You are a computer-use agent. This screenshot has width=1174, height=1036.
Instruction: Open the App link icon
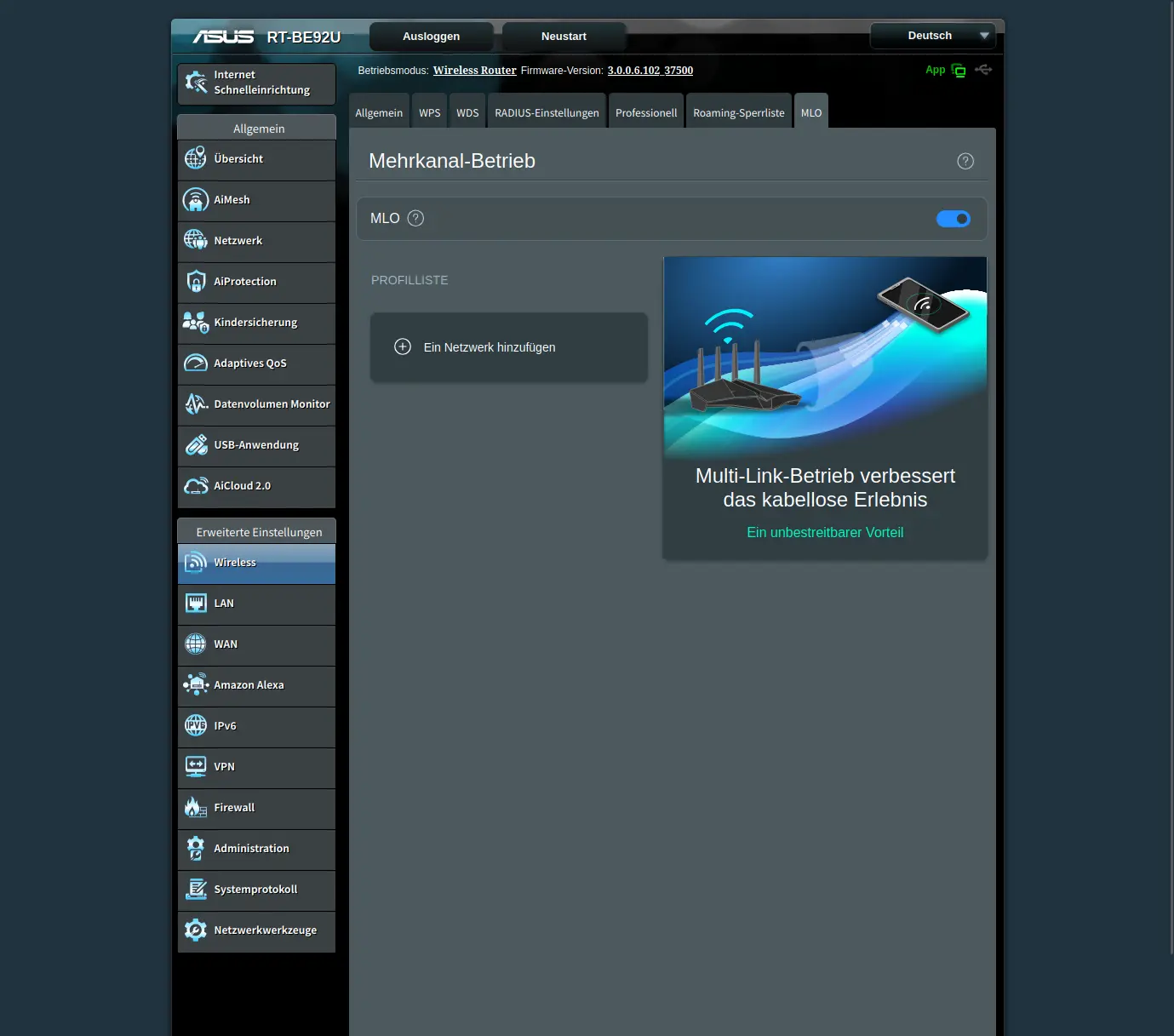pos(958,71)
